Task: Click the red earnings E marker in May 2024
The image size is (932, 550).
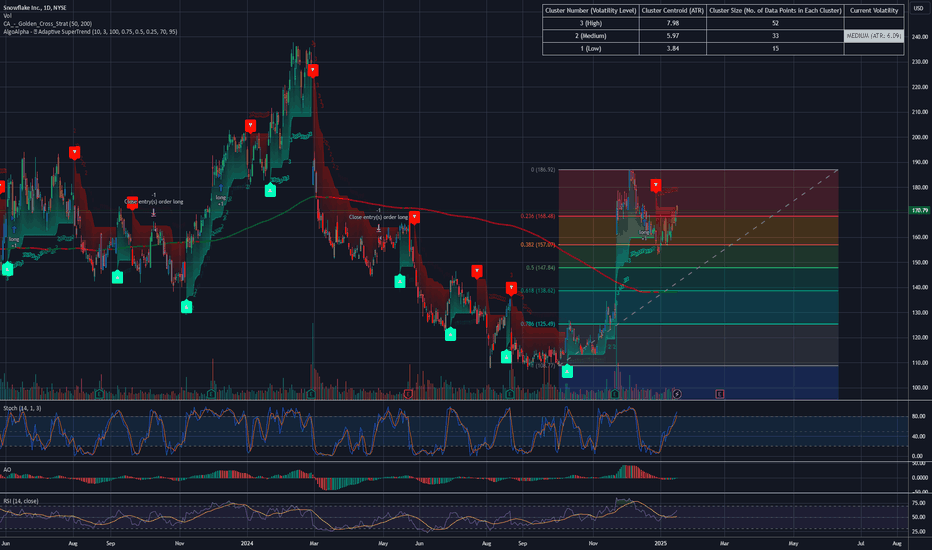Action: pos(408,394)
